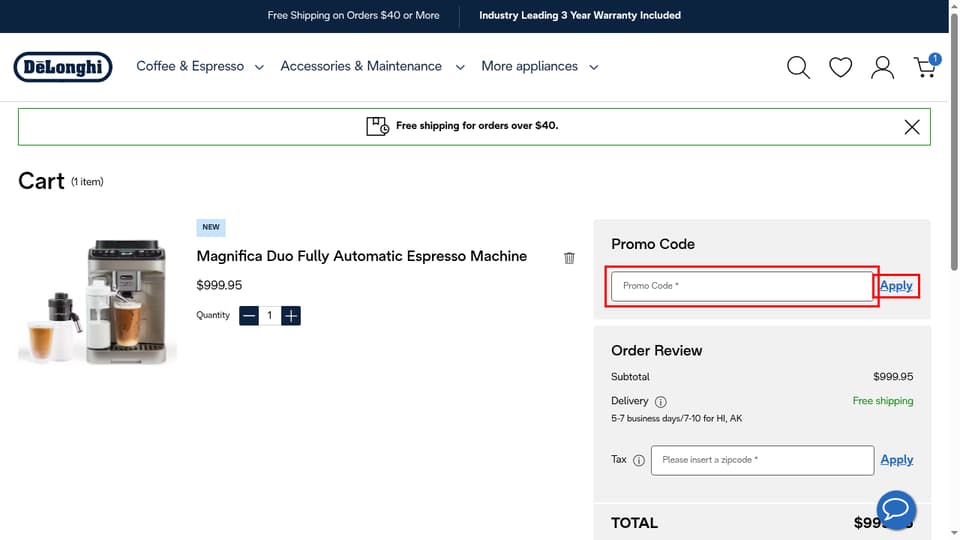Click the green 'Free shipping' text
Viewport: 960px width, 540px height.
pos(883,401)
